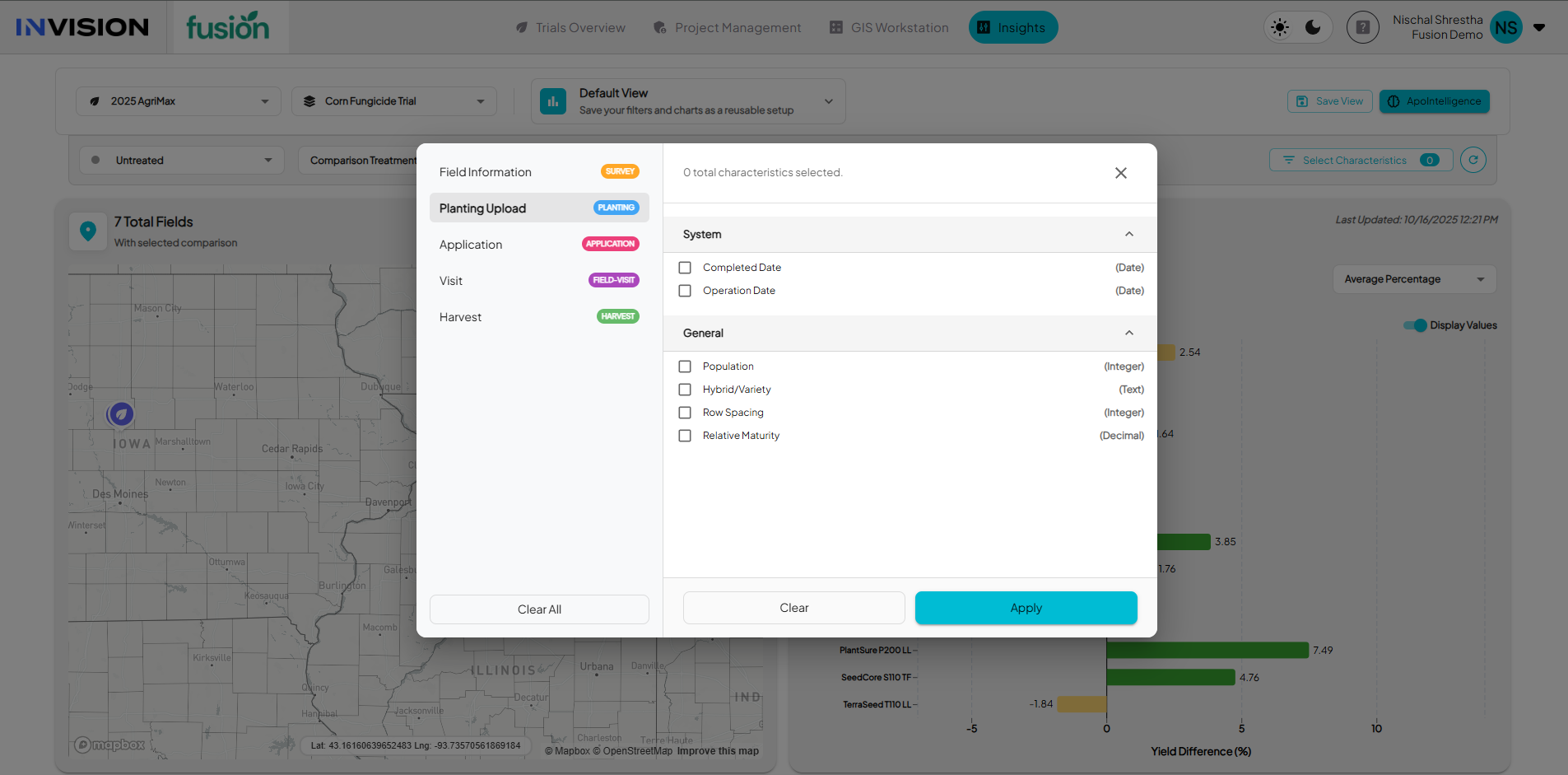The image size is (1568, 775).
Task: Click the Default View chart icon
Action: 553,101
